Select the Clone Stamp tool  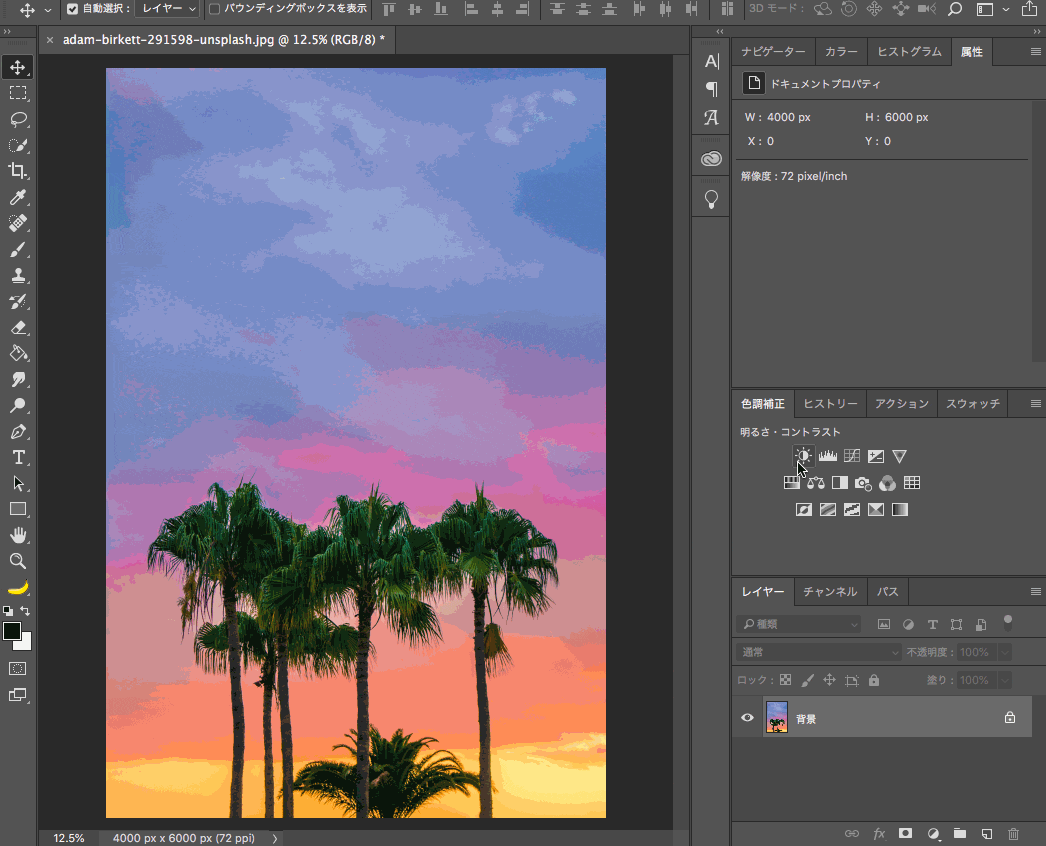pos(18,275)
